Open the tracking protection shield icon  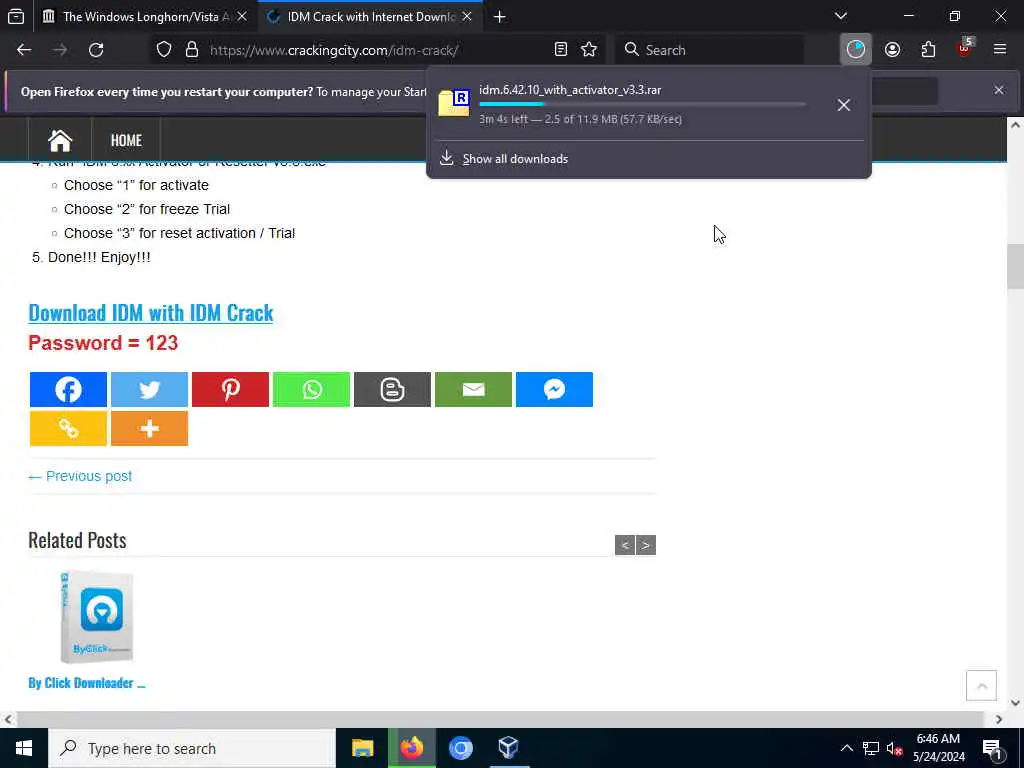(x=164, y=50)
